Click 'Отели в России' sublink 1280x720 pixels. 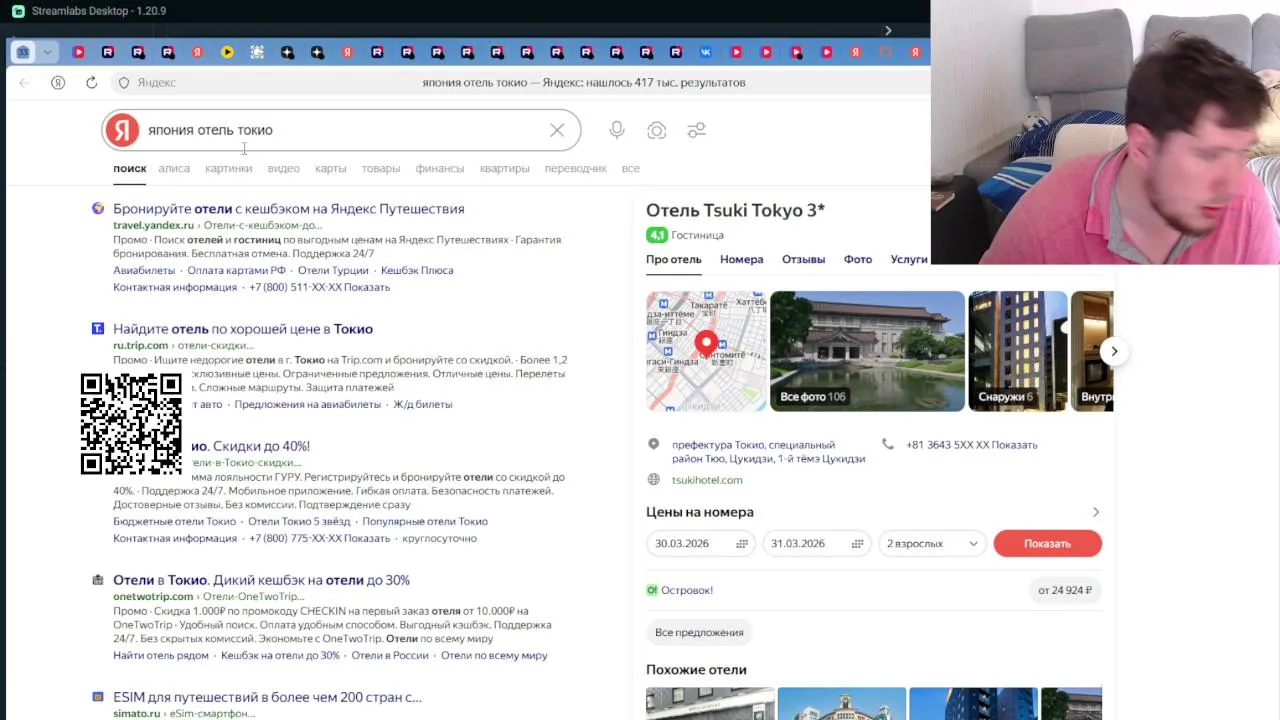(390, 655)
